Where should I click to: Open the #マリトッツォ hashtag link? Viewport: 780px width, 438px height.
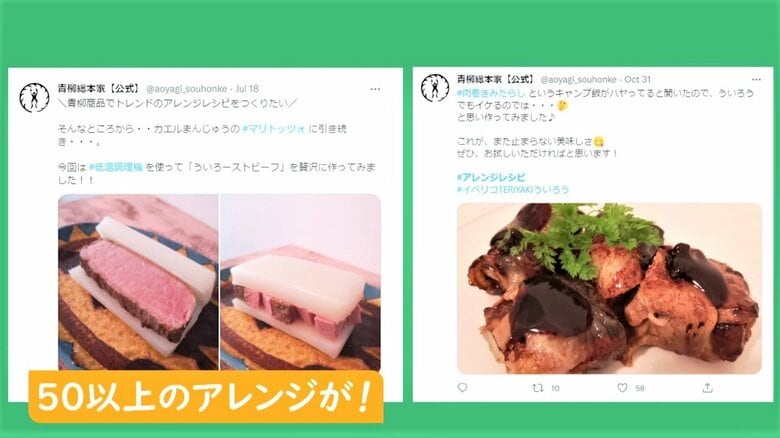(x=274, y=129)
